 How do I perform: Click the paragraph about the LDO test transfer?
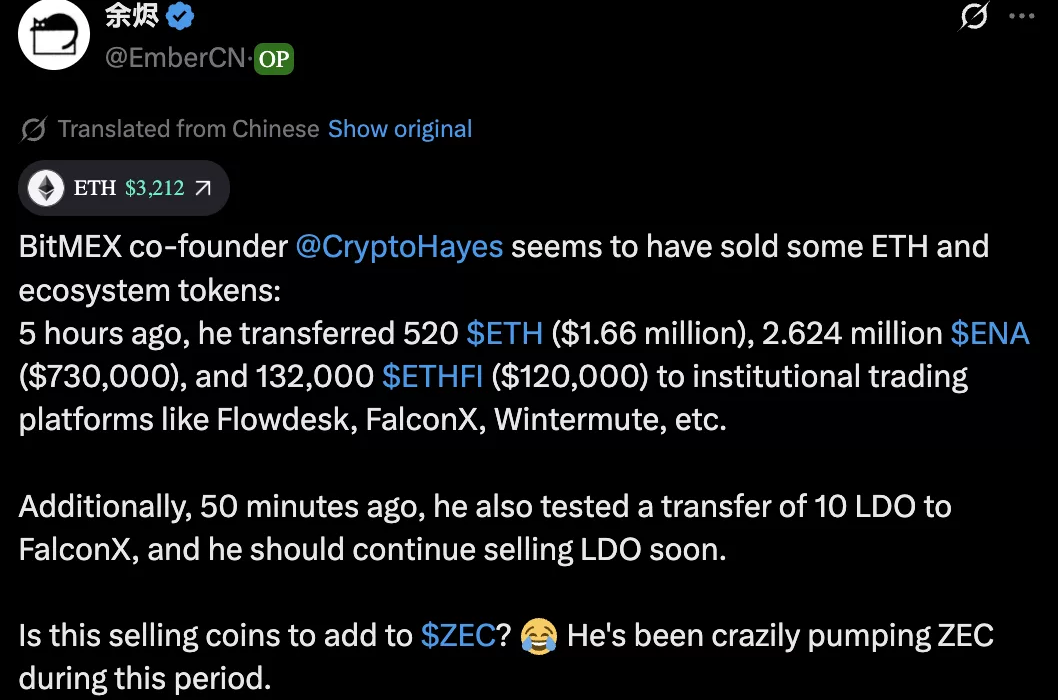pos(484,528)
